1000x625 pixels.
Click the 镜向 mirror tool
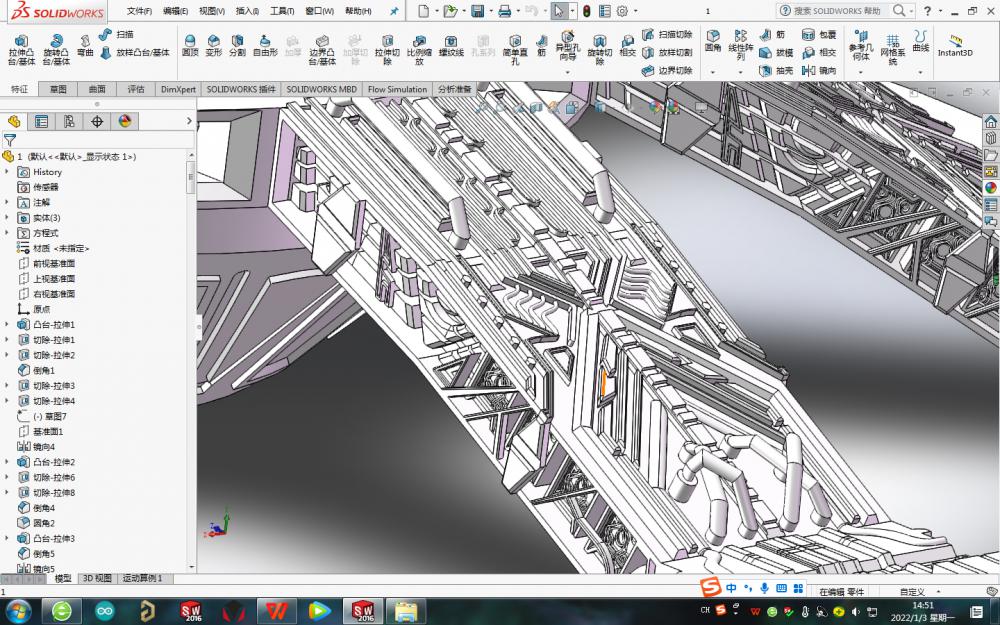click(x=819, y=70)
